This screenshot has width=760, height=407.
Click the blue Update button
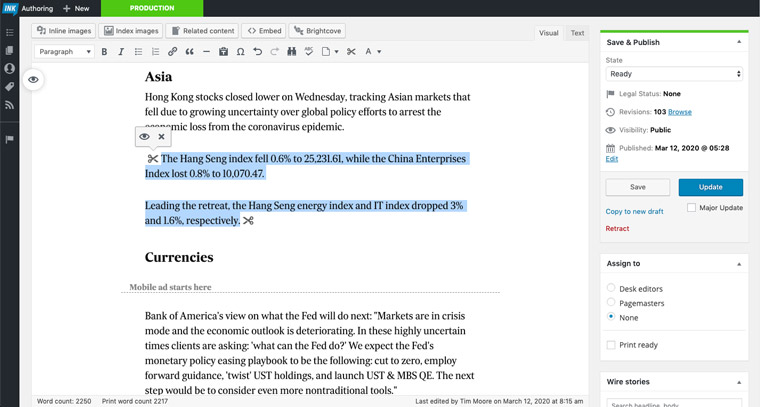click(x=711, y=187)
